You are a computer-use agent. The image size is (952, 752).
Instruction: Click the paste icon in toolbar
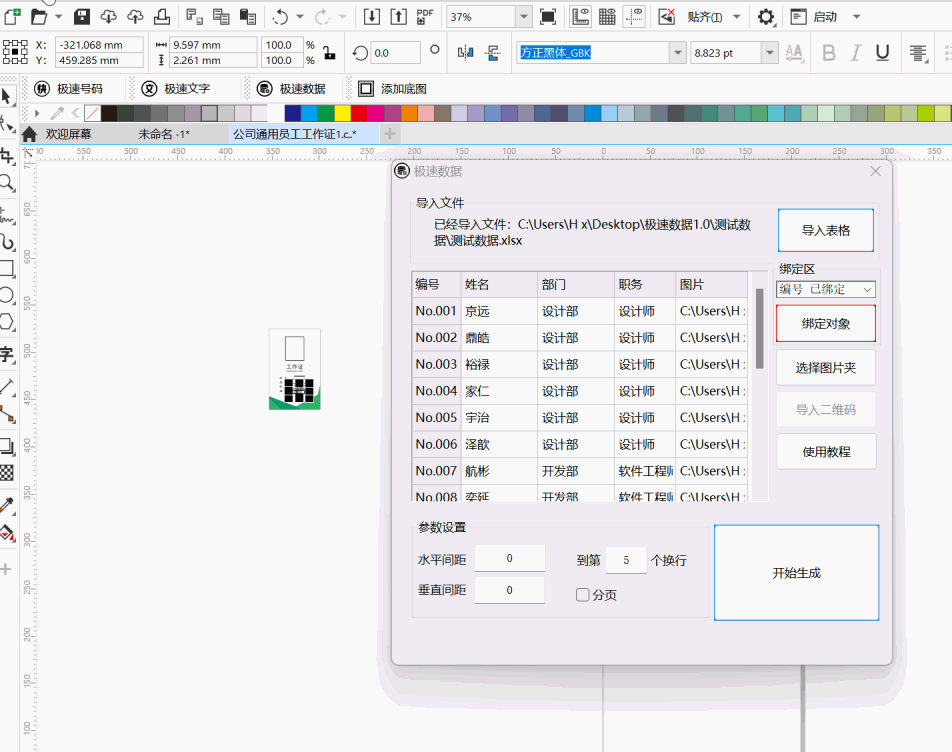[x=248, y=16]
